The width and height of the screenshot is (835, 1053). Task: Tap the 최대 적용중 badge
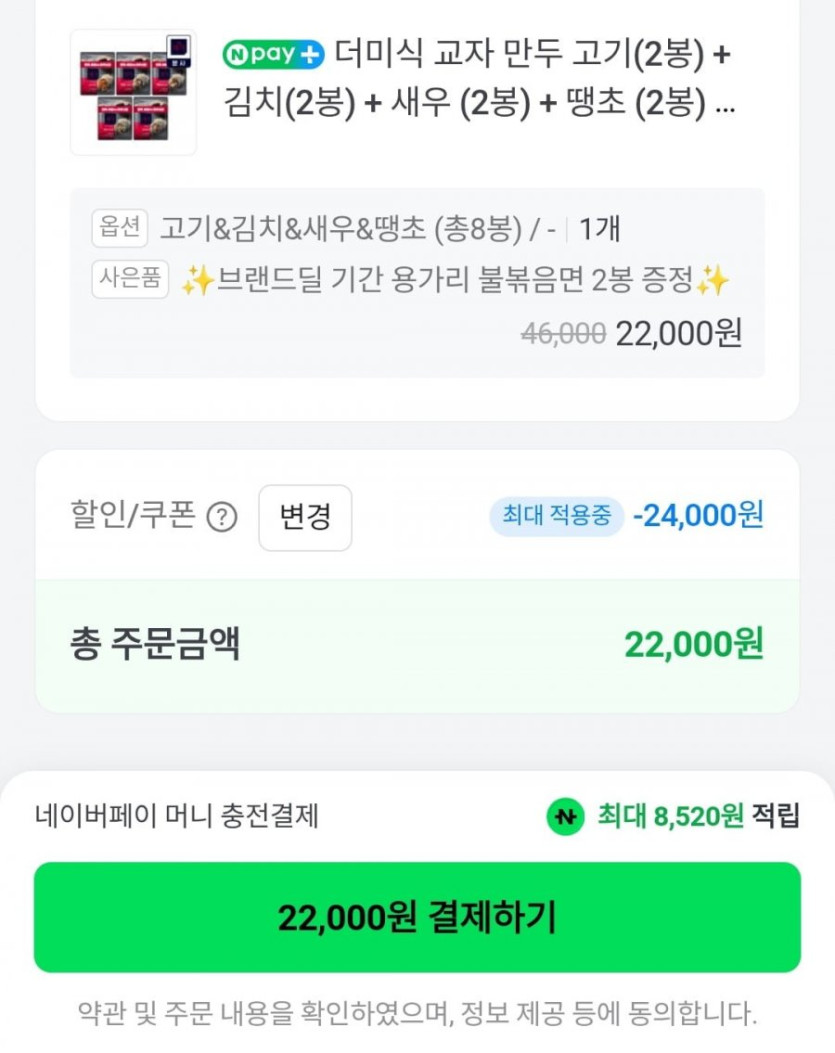557,516
